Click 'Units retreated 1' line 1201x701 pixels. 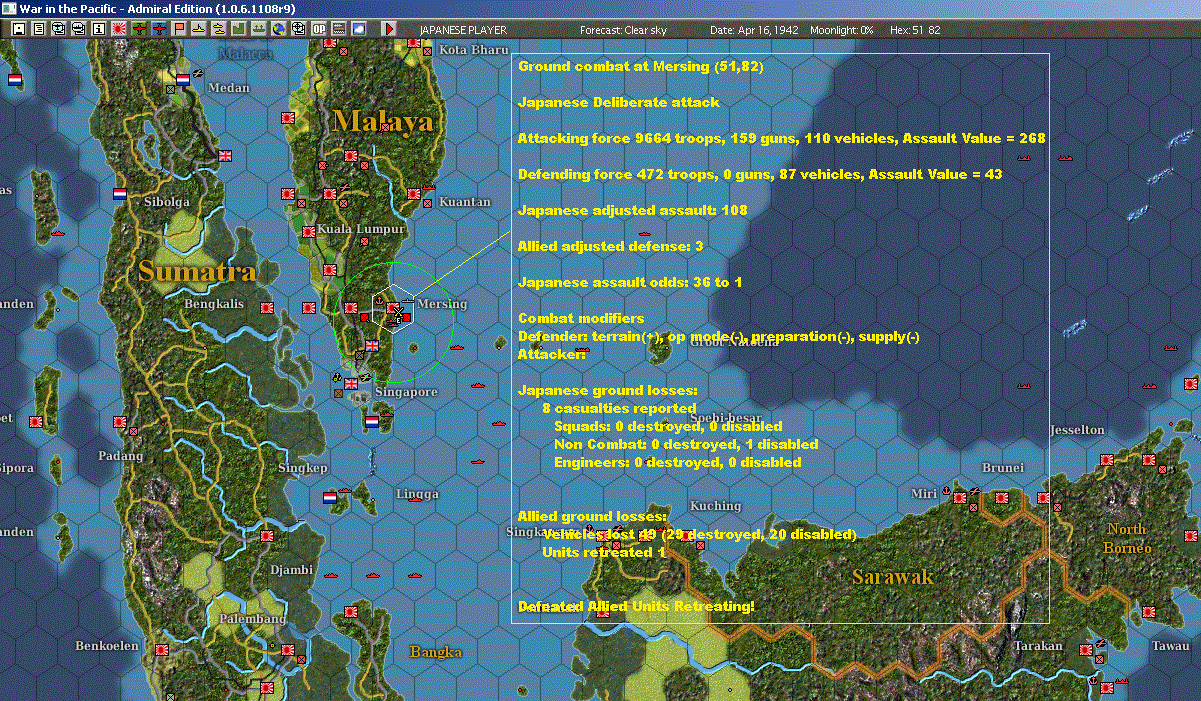click(604, 552)
